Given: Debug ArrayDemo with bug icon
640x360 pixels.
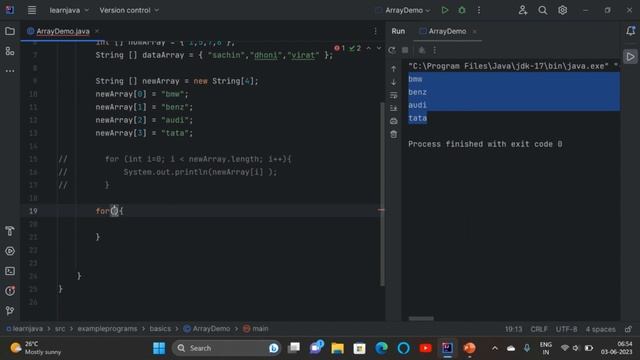Looking at the screenshot, I should click(462, 10).
